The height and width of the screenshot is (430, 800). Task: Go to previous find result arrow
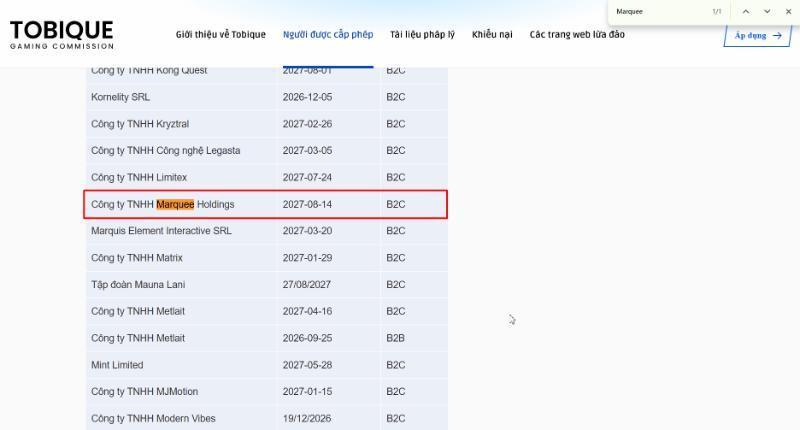(x=746, y=11)
